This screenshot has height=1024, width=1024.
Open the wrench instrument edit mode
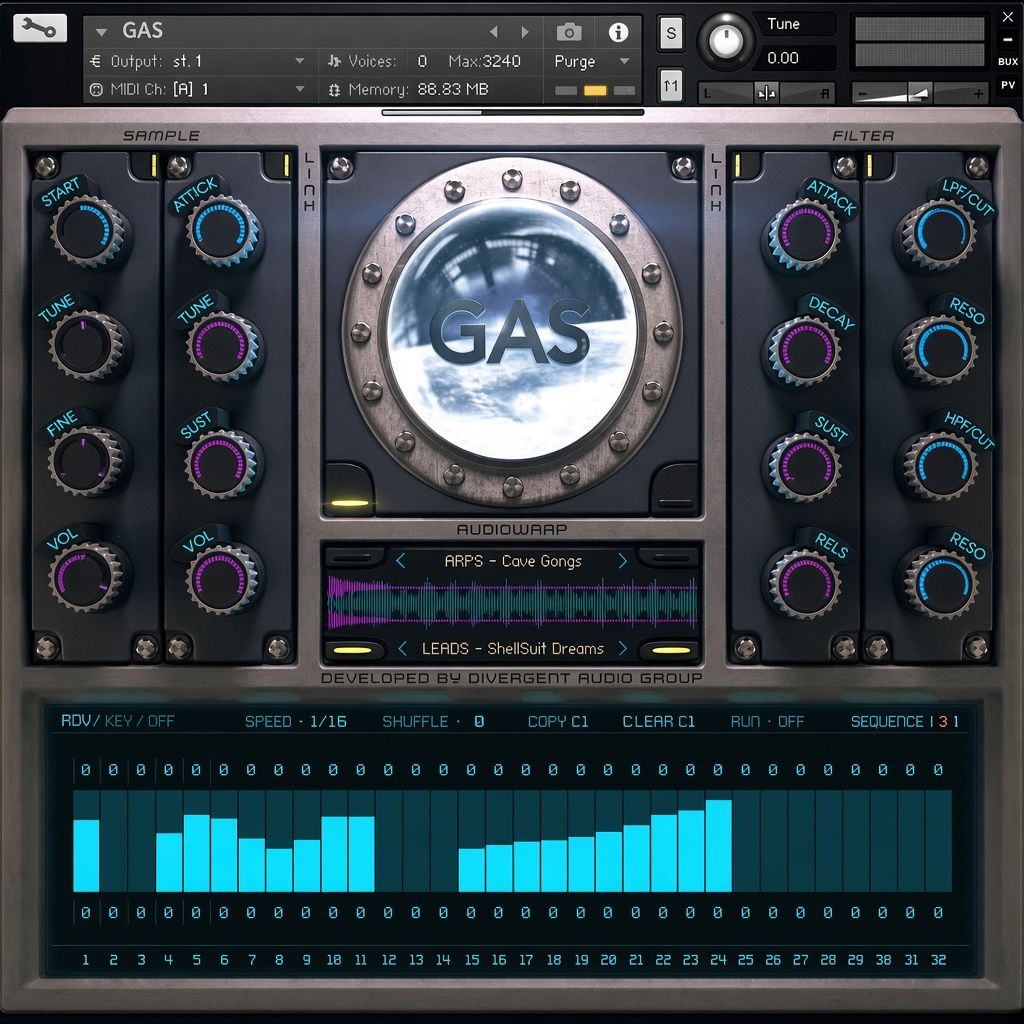pyautogui.click(x=39, y=28)
